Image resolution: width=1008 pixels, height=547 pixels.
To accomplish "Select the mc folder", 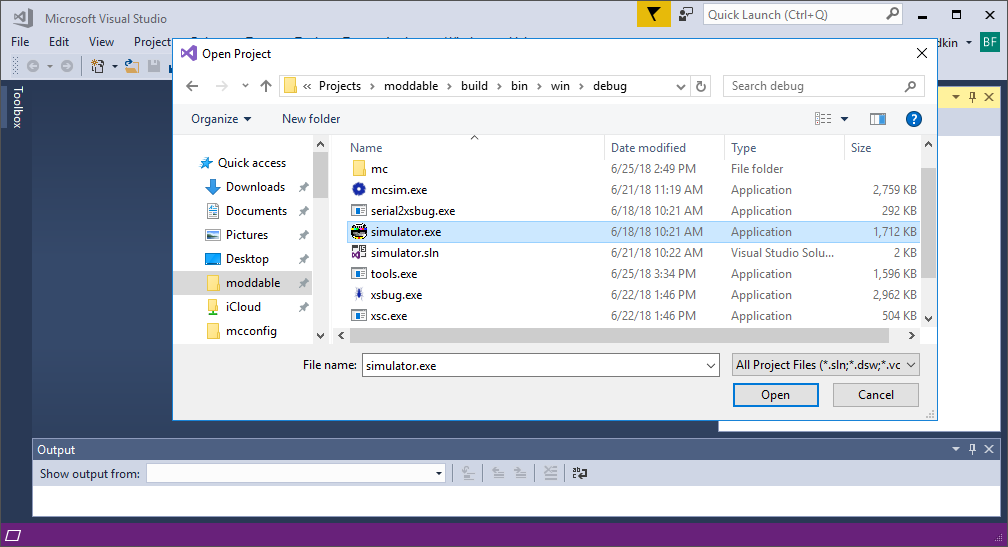I will (x=633, y=169).
